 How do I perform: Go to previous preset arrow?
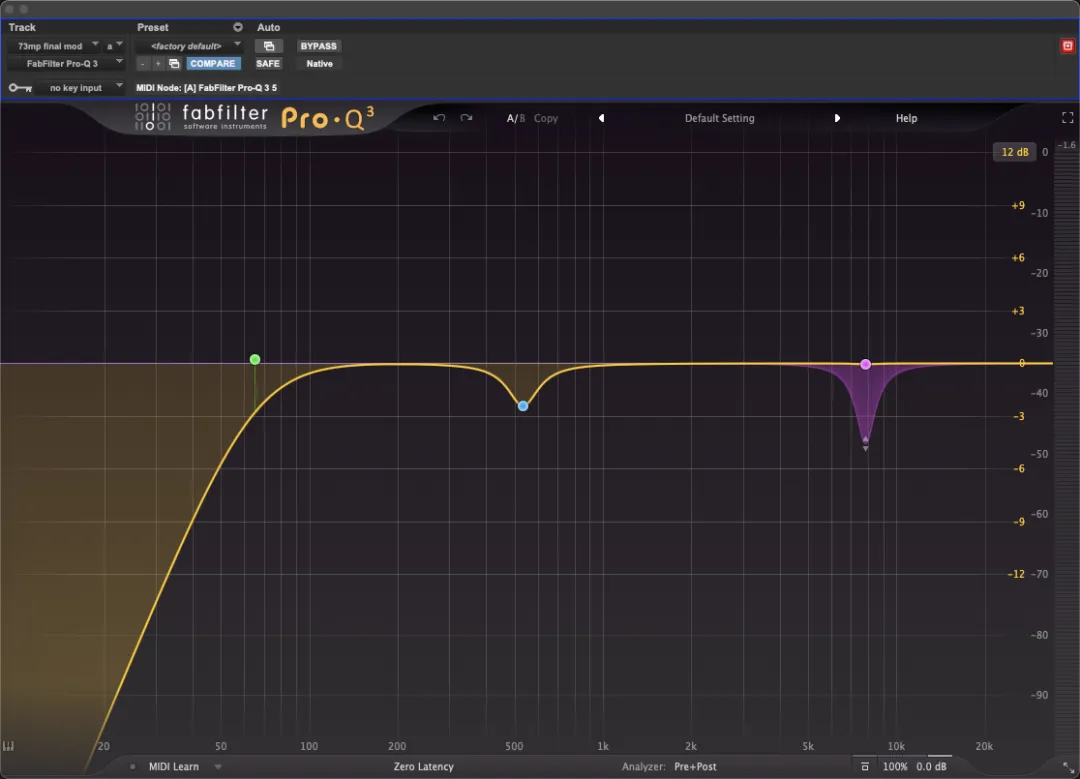click(601, 118)
